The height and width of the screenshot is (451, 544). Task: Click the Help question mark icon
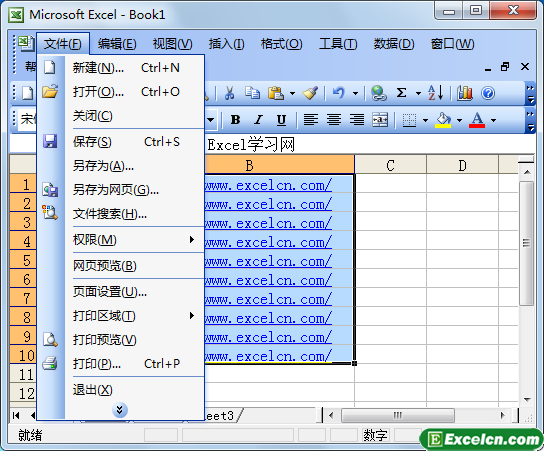click(x=488, y=93)
